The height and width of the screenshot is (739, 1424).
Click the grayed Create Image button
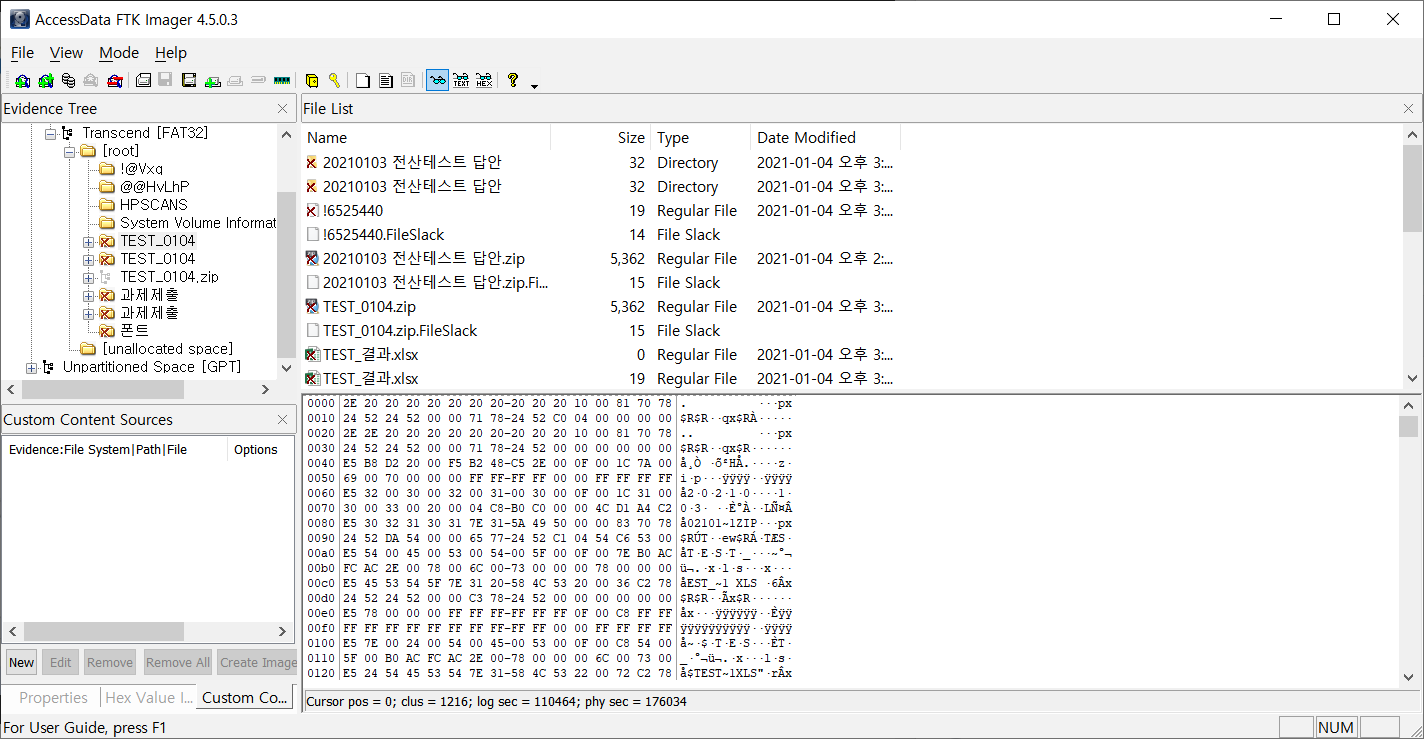[257, 662]
